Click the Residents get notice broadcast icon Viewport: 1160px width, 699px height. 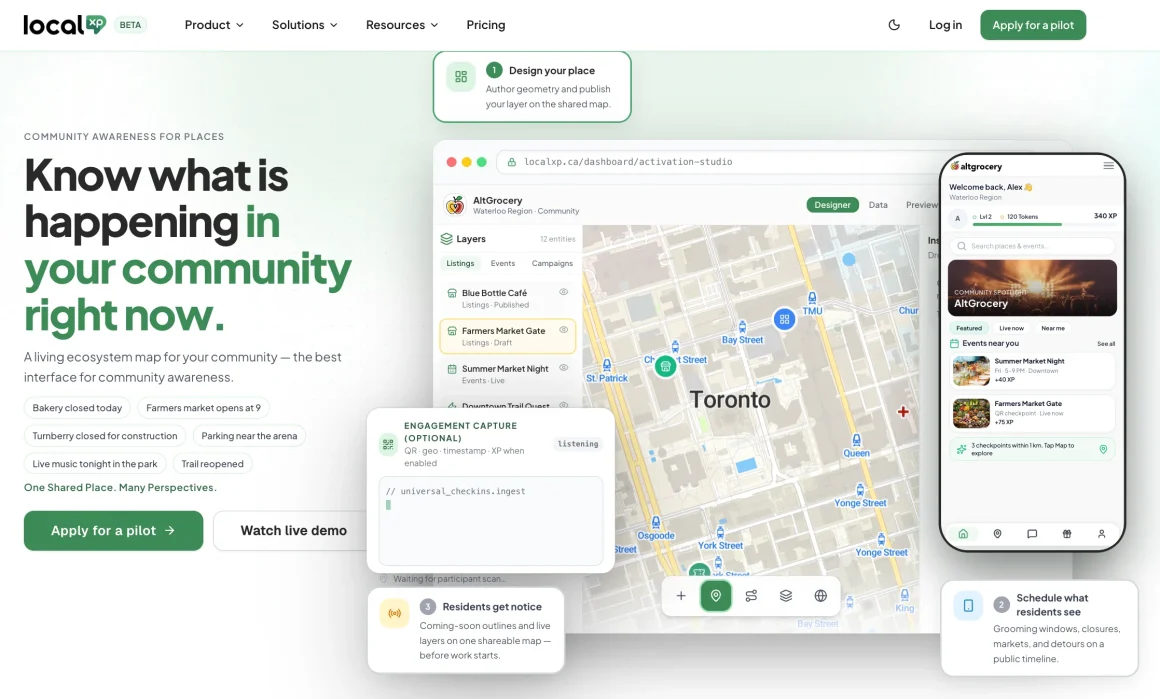click(395, 613)
